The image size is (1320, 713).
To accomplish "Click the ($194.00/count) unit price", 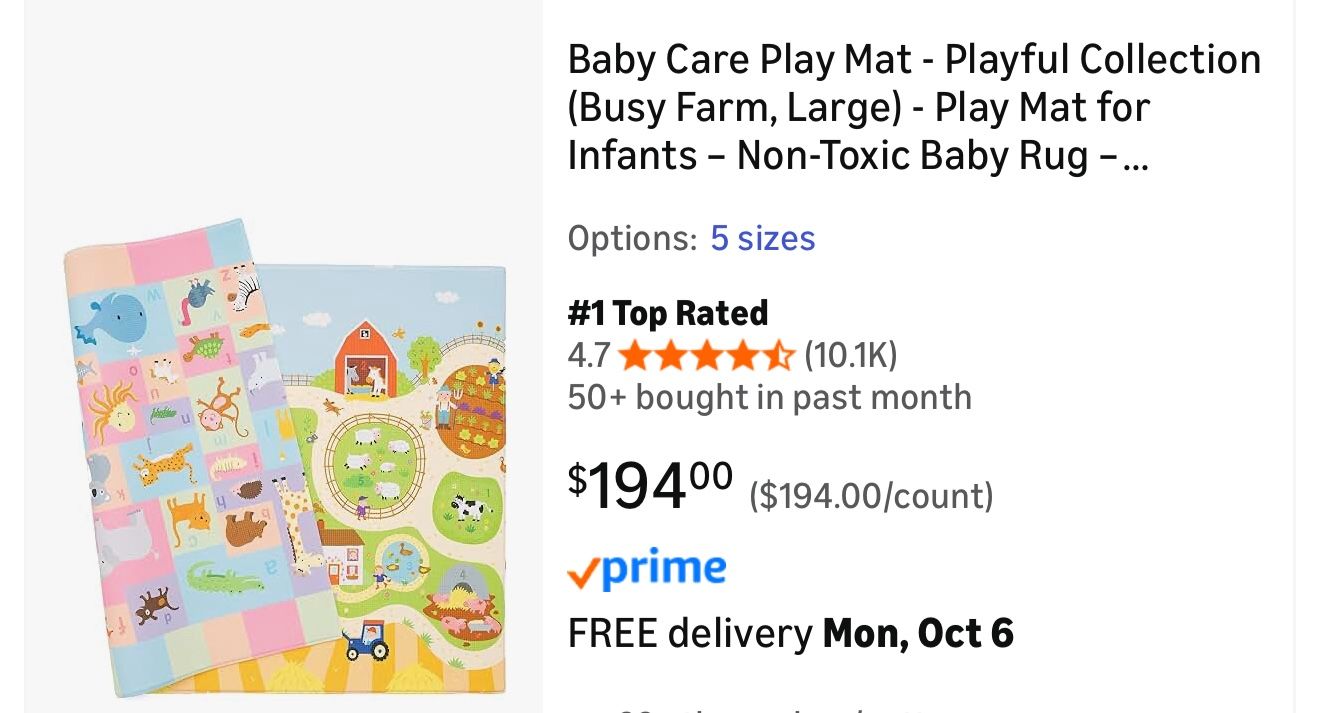I will pyautogui.click(x=871, y=496).
